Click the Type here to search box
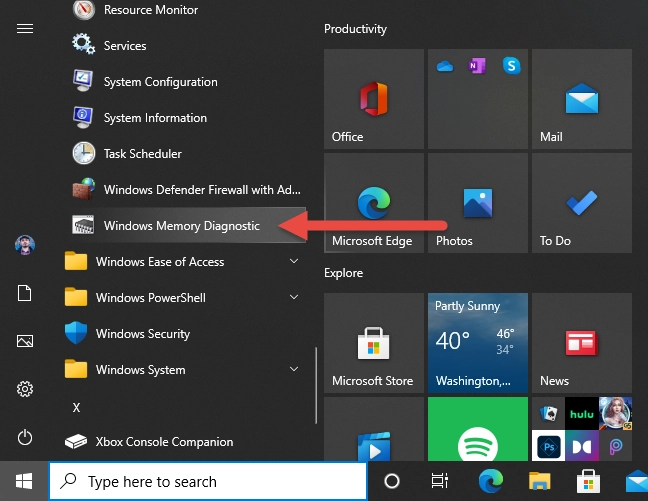Viewport: 648px width, 501px height. tap(208, 481)
